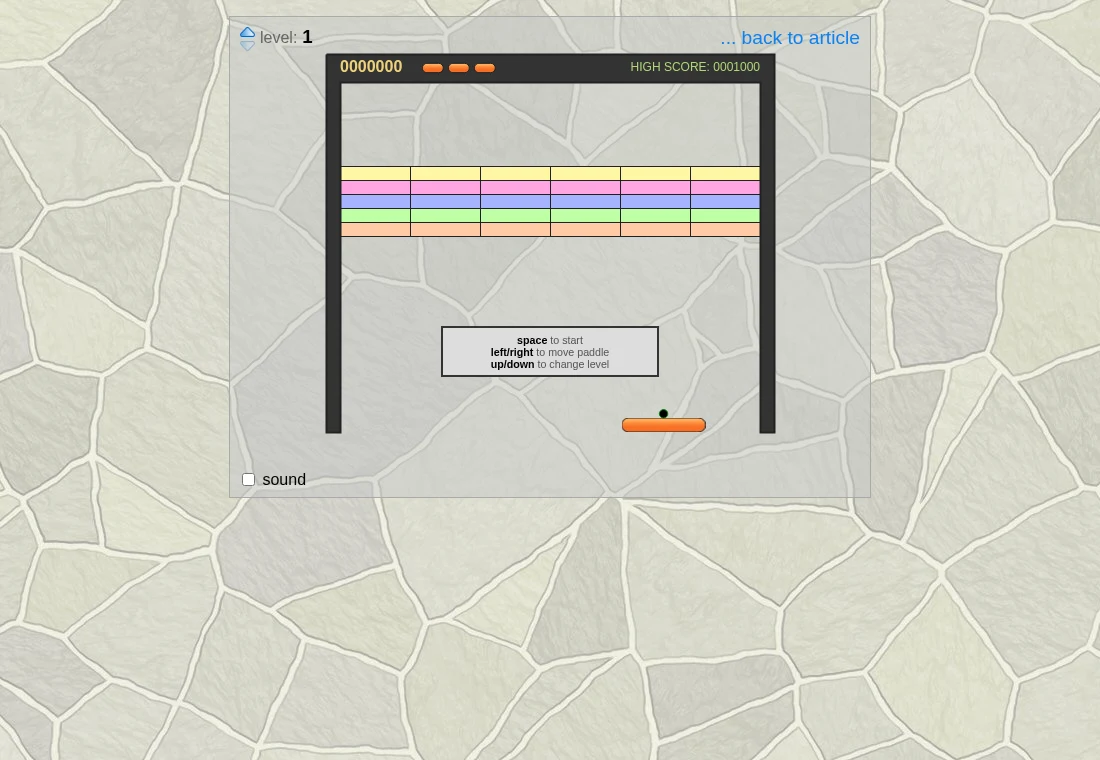
Task: Decrease level with the down arrow
Action: 248,46
